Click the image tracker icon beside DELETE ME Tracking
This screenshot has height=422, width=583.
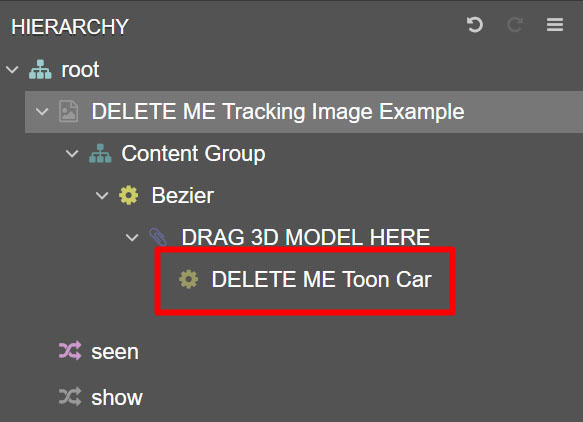pyautogui.click(x=69, y=111)
